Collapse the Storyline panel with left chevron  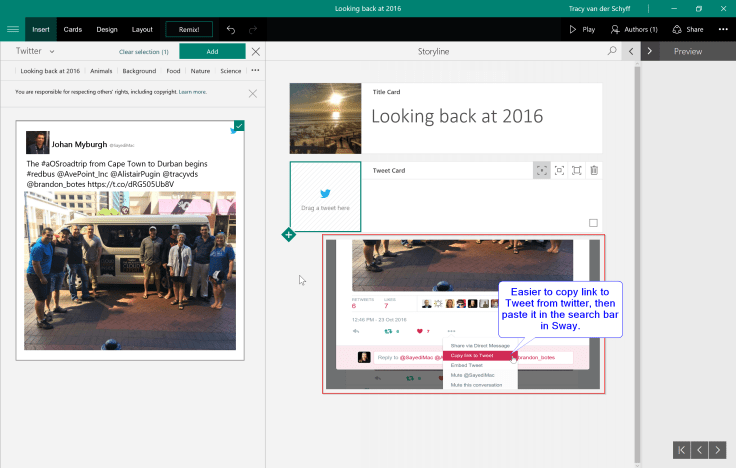(630, 51)
